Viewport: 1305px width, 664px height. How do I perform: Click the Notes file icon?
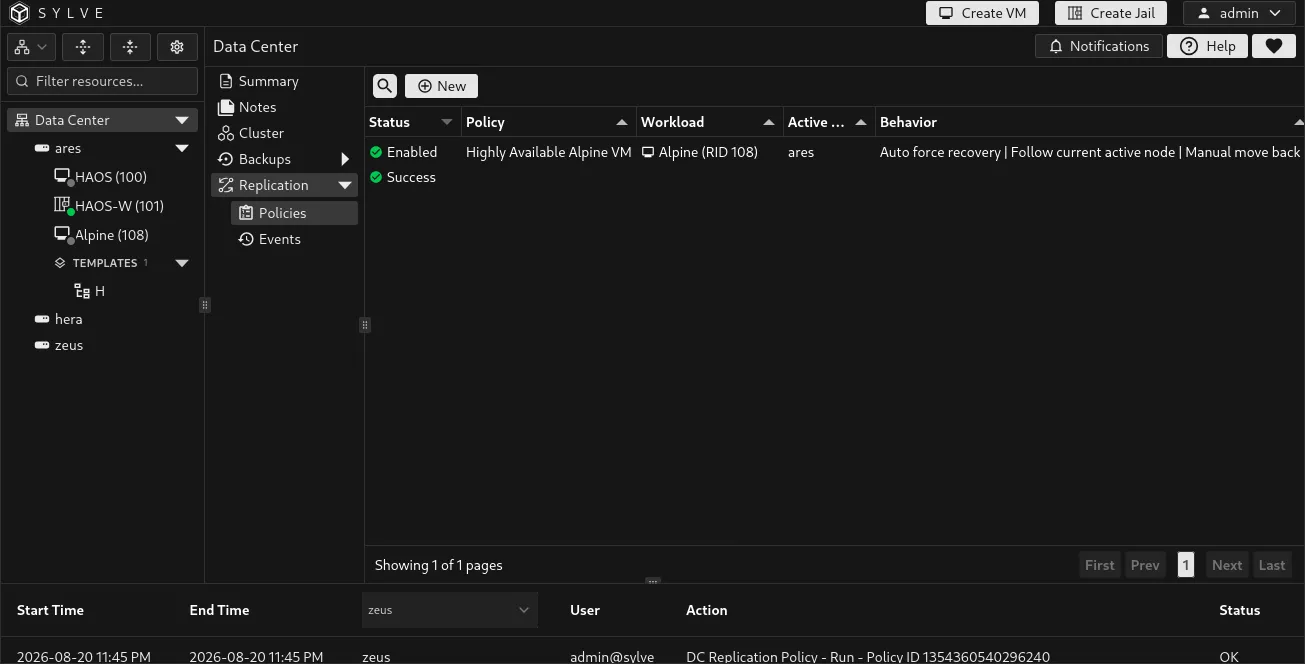click(226, 107)
